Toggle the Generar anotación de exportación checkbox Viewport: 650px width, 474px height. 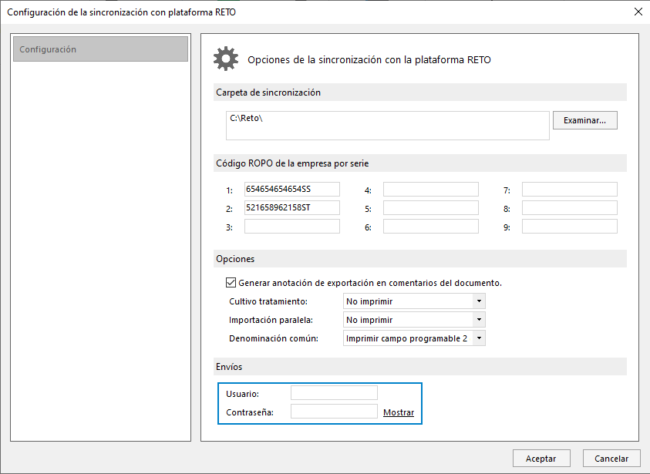point(232,282)
